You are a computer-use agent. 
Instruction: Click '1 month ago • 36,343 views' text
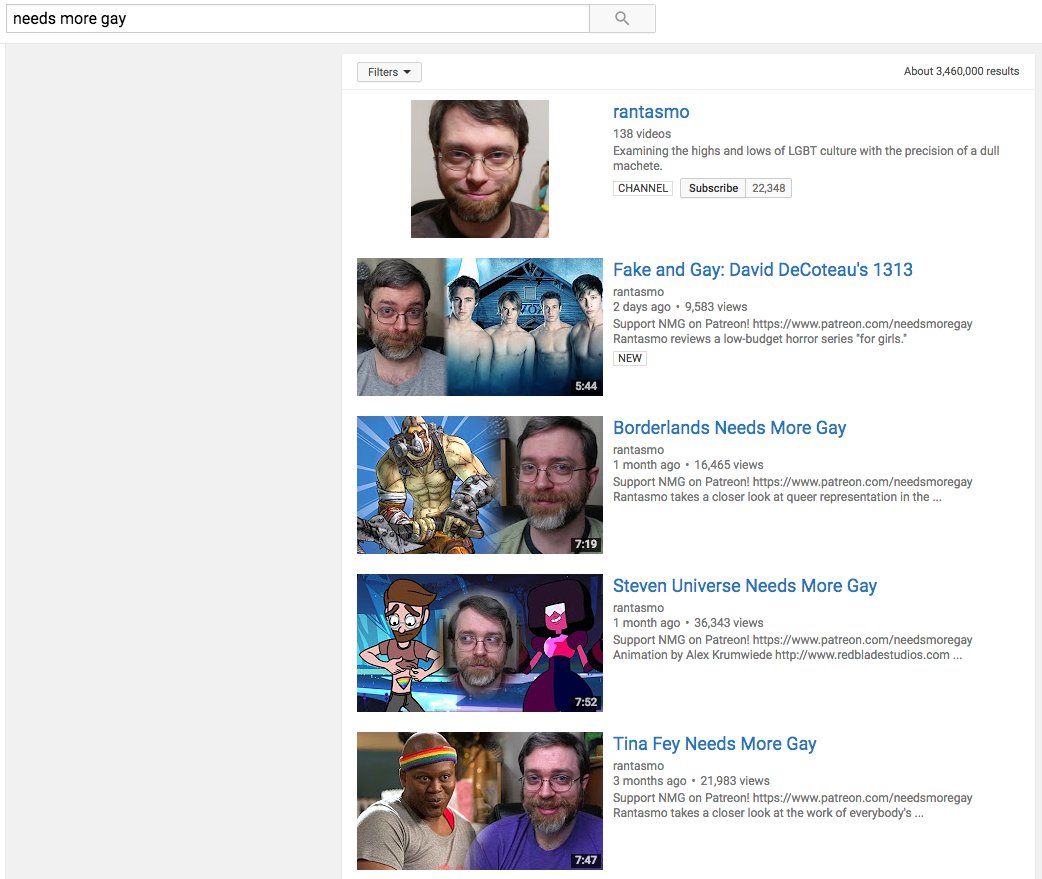(x=688, y=623)
